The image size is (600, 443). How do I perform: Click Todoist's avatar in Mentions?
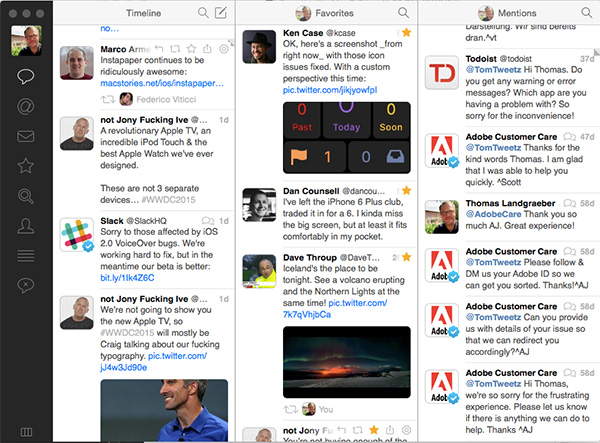pos(442,73)
